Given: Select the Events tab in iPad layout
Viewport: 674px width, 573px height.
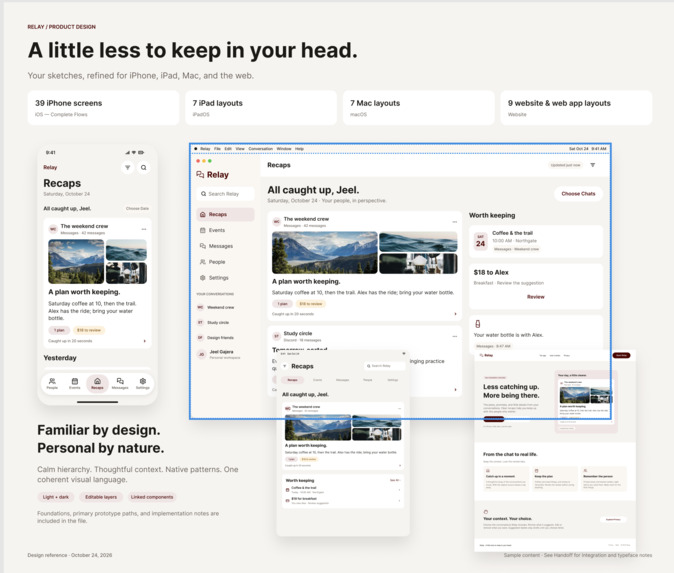Looking at the screenshot, I should (x=317, y=380).
